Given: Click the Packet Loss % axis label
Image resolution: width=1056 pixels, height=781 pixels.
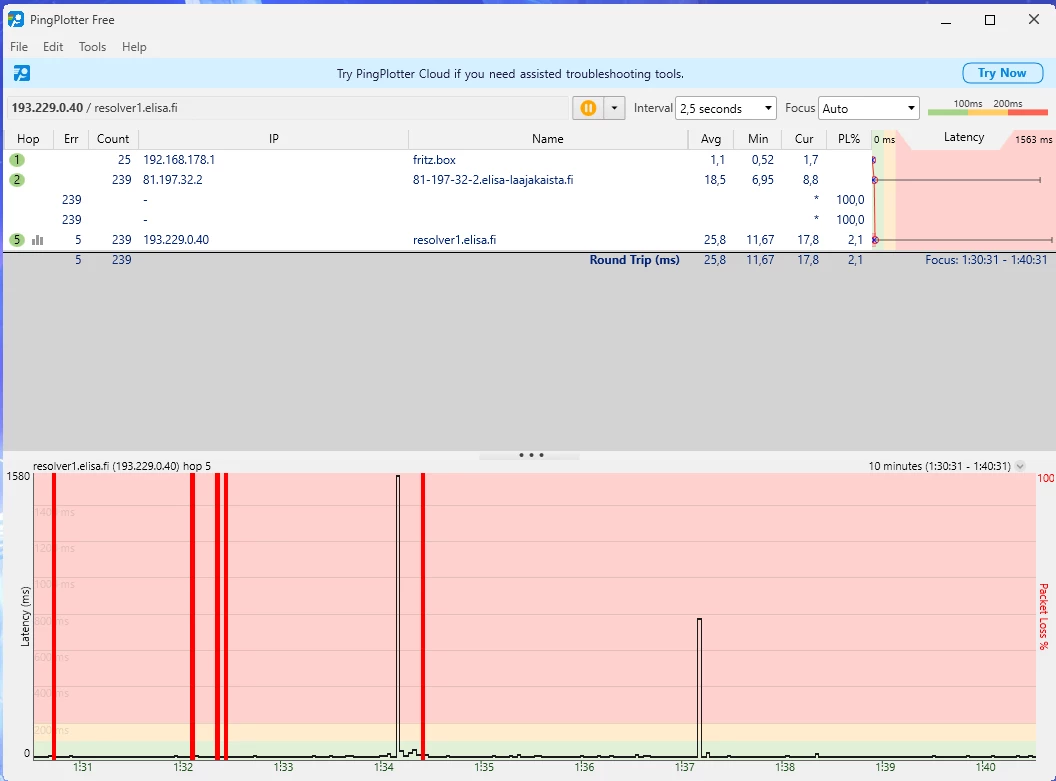Looking at the screenshot, I should [1043, 616].
